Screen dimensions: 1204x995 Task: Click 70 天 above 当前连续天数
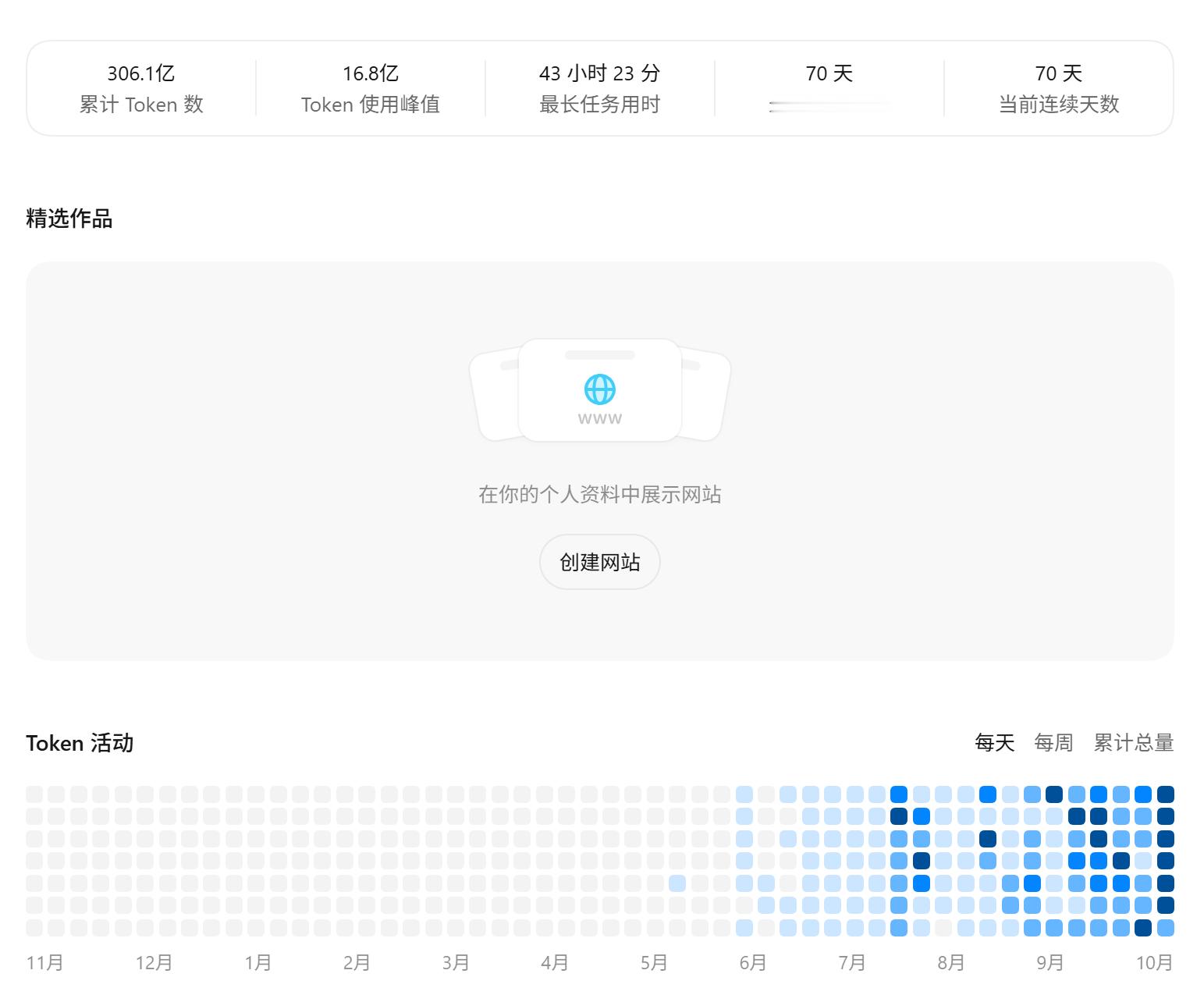coord(1059,73)
